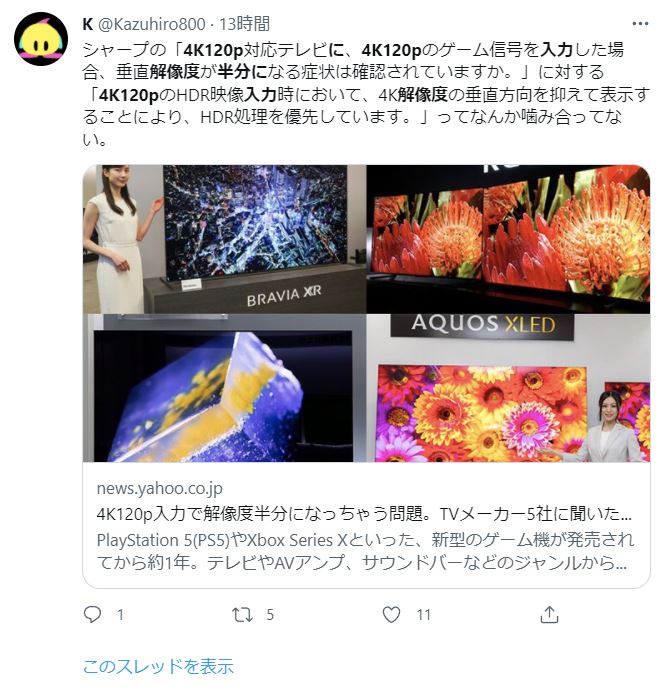Select the display name K

coord(88,24)
